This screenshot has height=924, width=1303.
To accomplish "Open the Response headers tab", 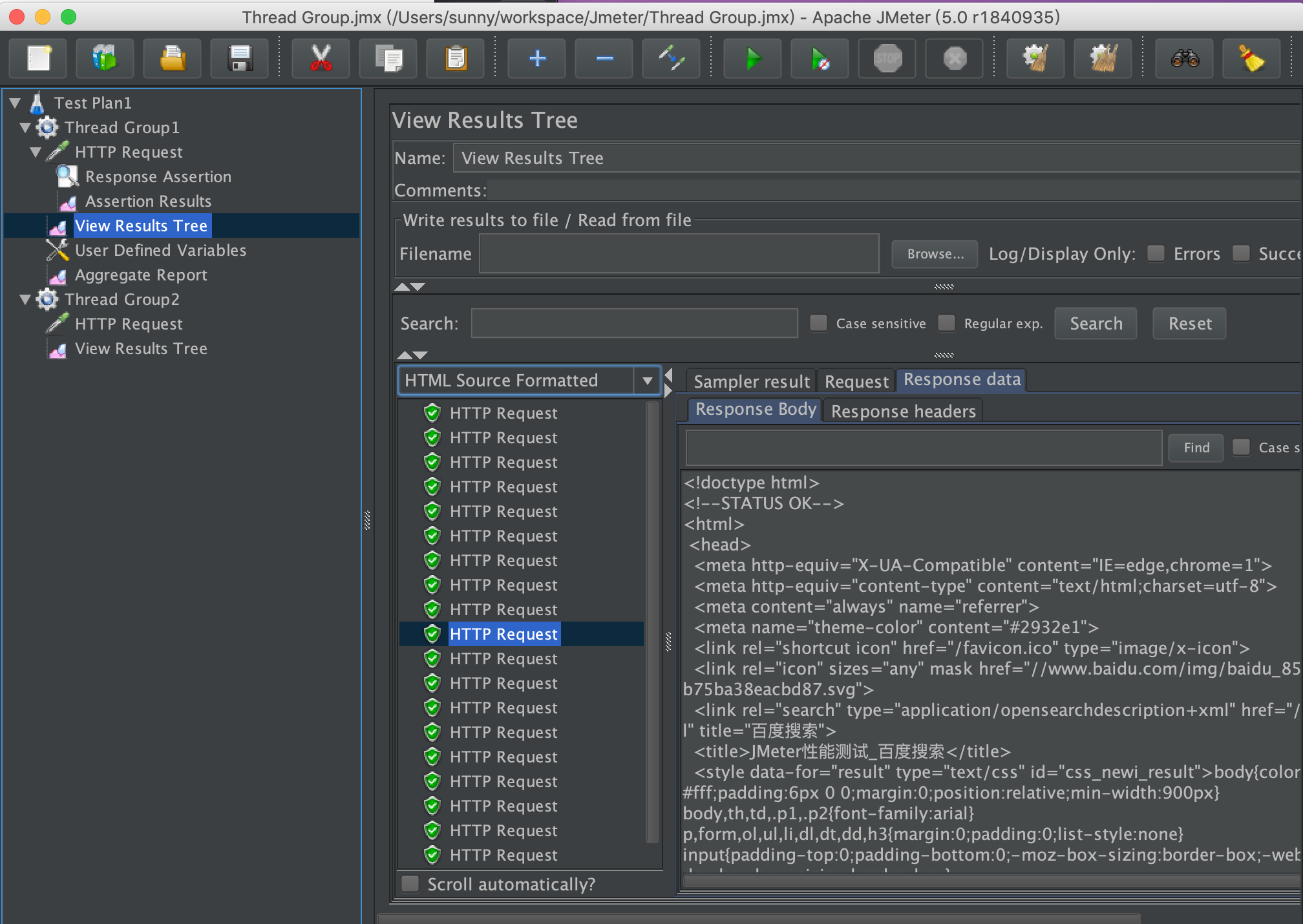I will 903,411.
